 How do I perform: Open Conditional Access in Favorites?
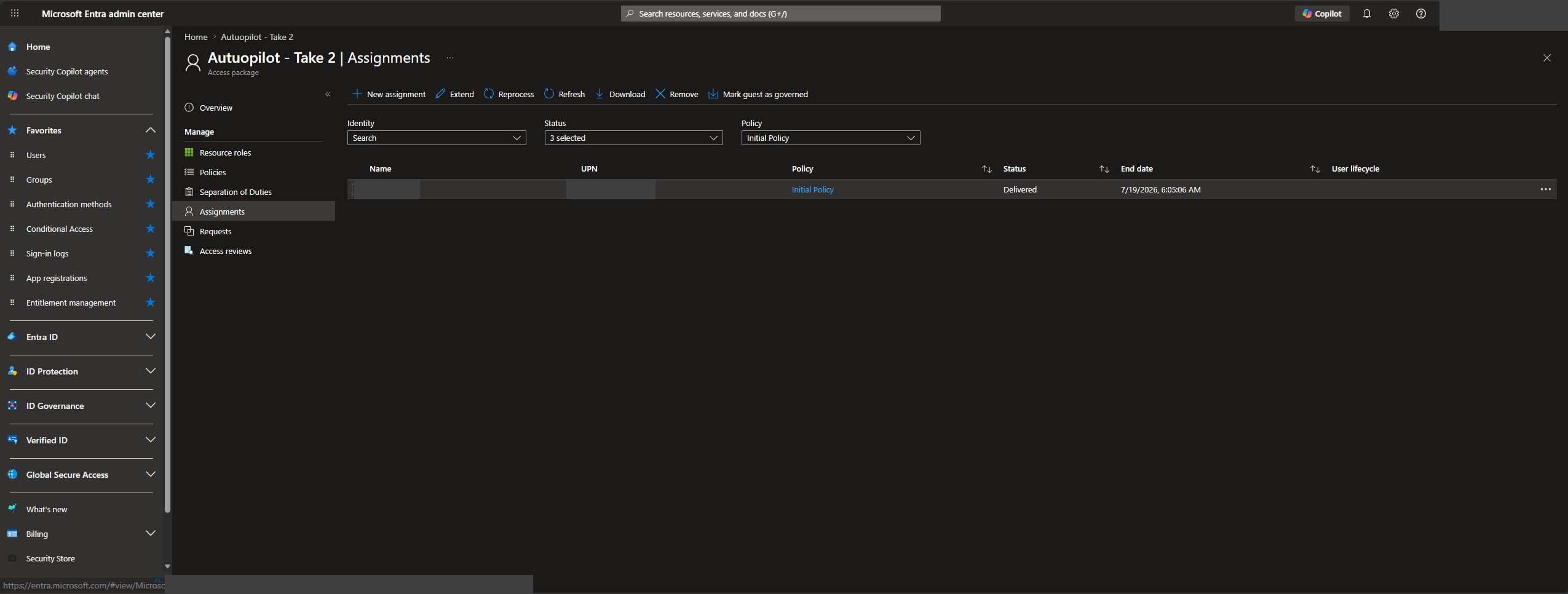click(x=60, y=229)
